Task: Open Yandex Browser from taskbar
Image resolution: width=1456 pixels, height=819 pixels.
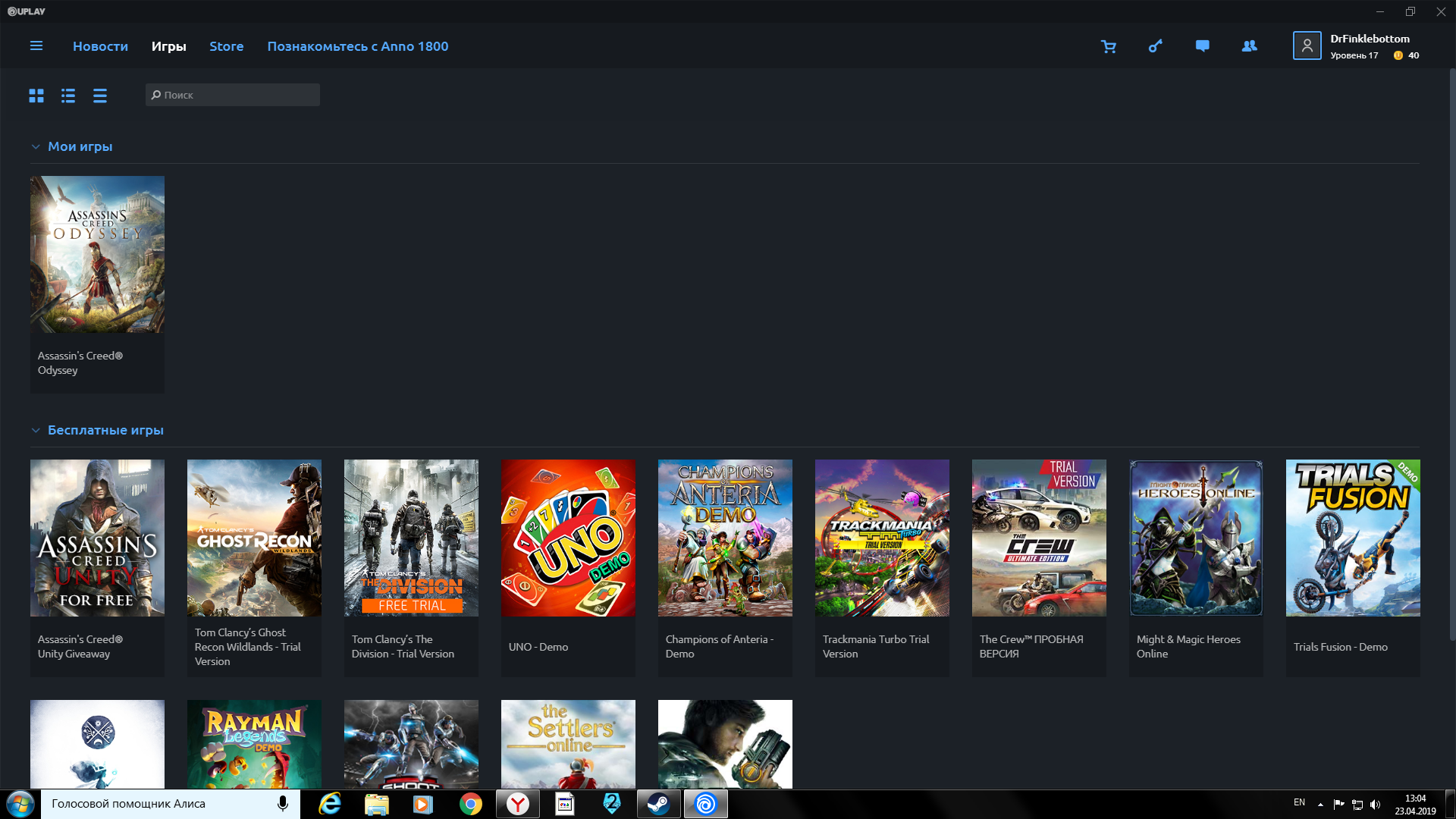Action: click(x=518, y=804)
